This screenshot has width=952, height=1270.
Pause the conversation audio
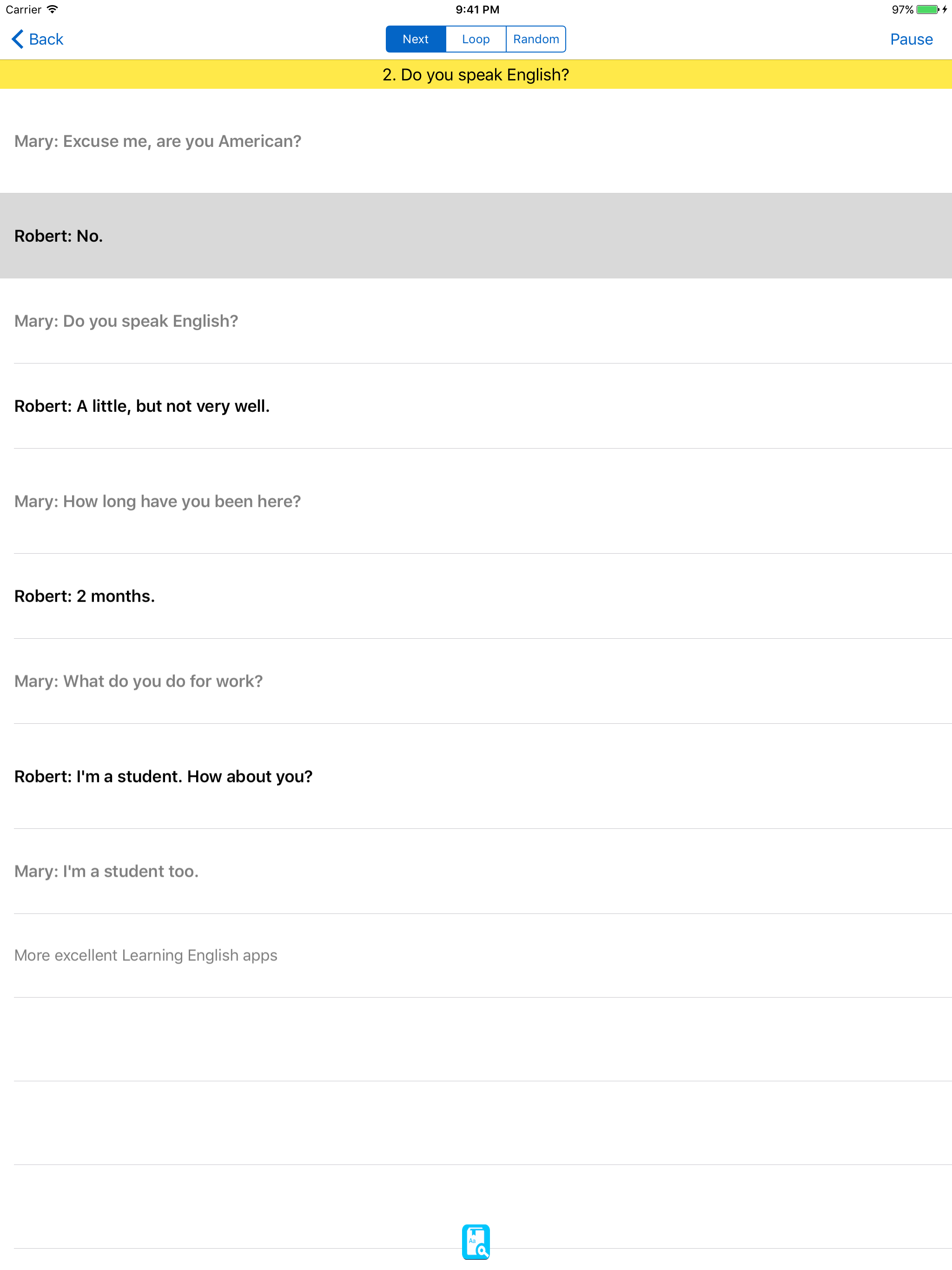tap(911, 39)
